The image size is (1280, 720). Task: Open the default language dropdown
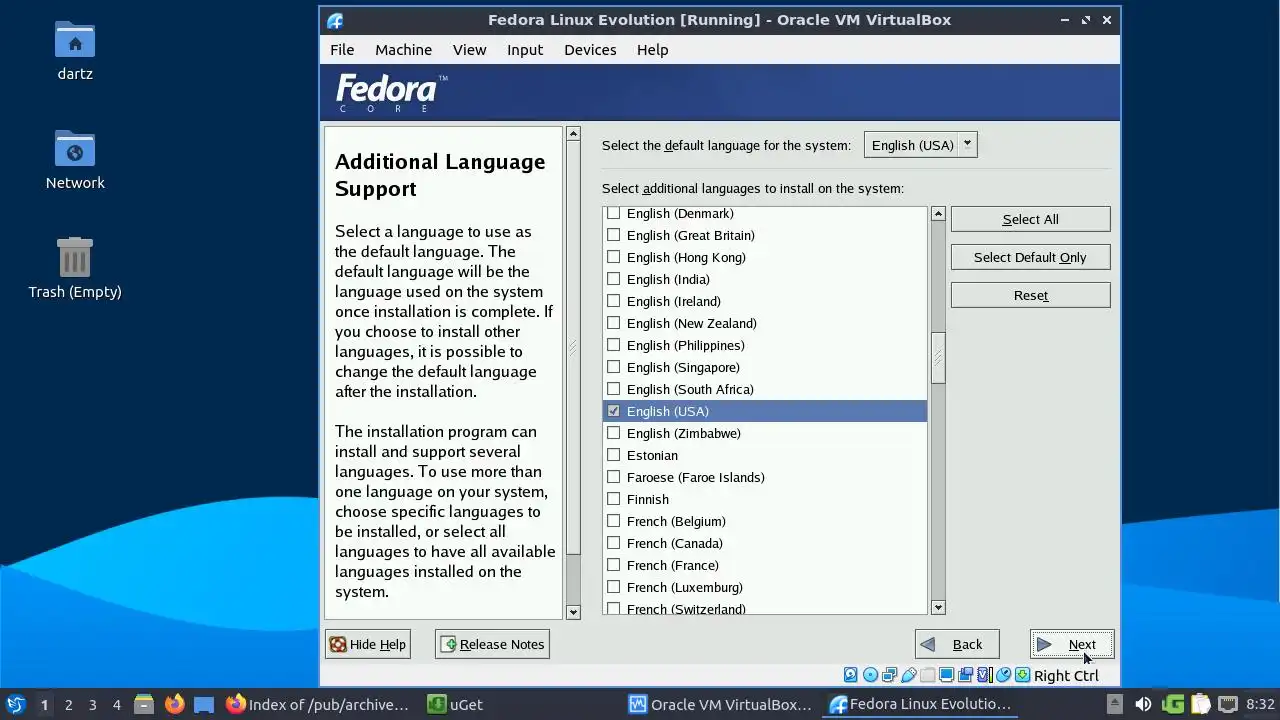[x=921, y=145]
